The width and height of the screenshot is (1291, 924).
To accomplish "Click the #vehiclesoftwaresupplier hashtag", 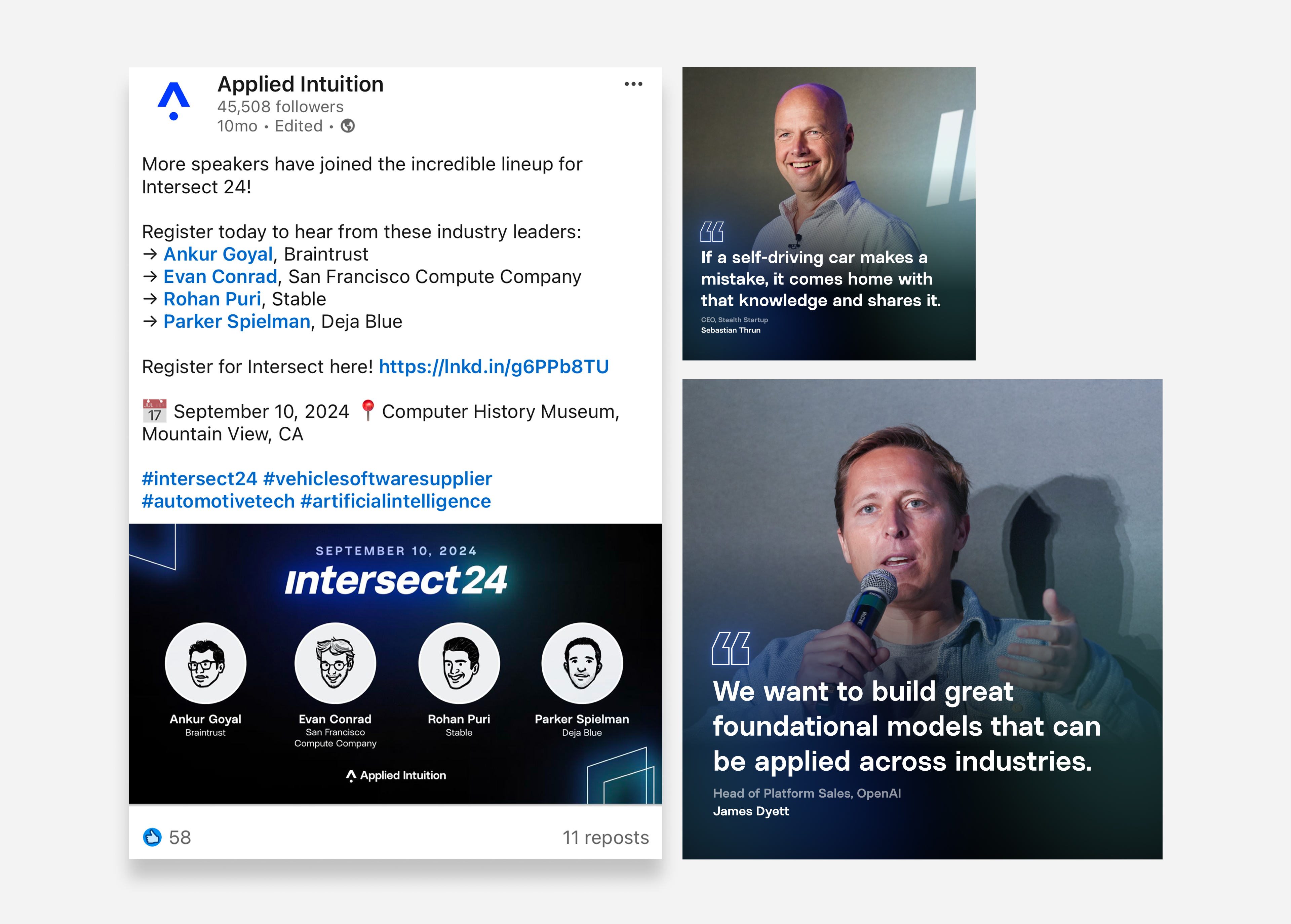I will 378,478.
